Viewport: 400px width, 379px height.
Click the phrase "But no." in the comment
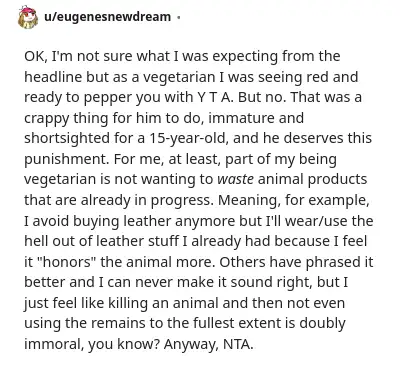click(x=263, y=97)
